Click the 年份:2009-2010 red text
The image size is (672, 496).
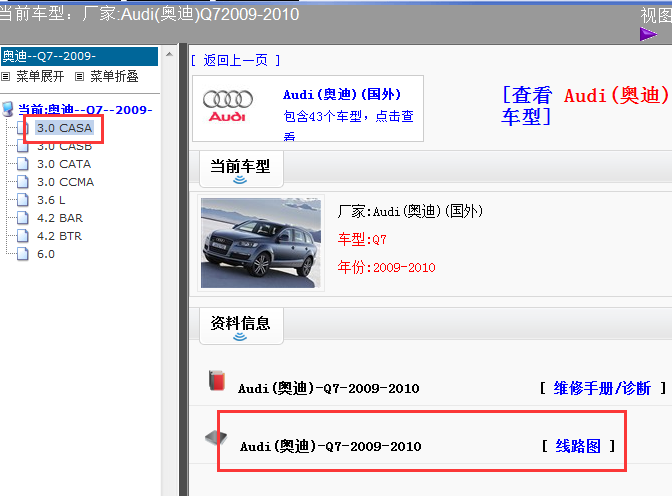tap(387, 268)
